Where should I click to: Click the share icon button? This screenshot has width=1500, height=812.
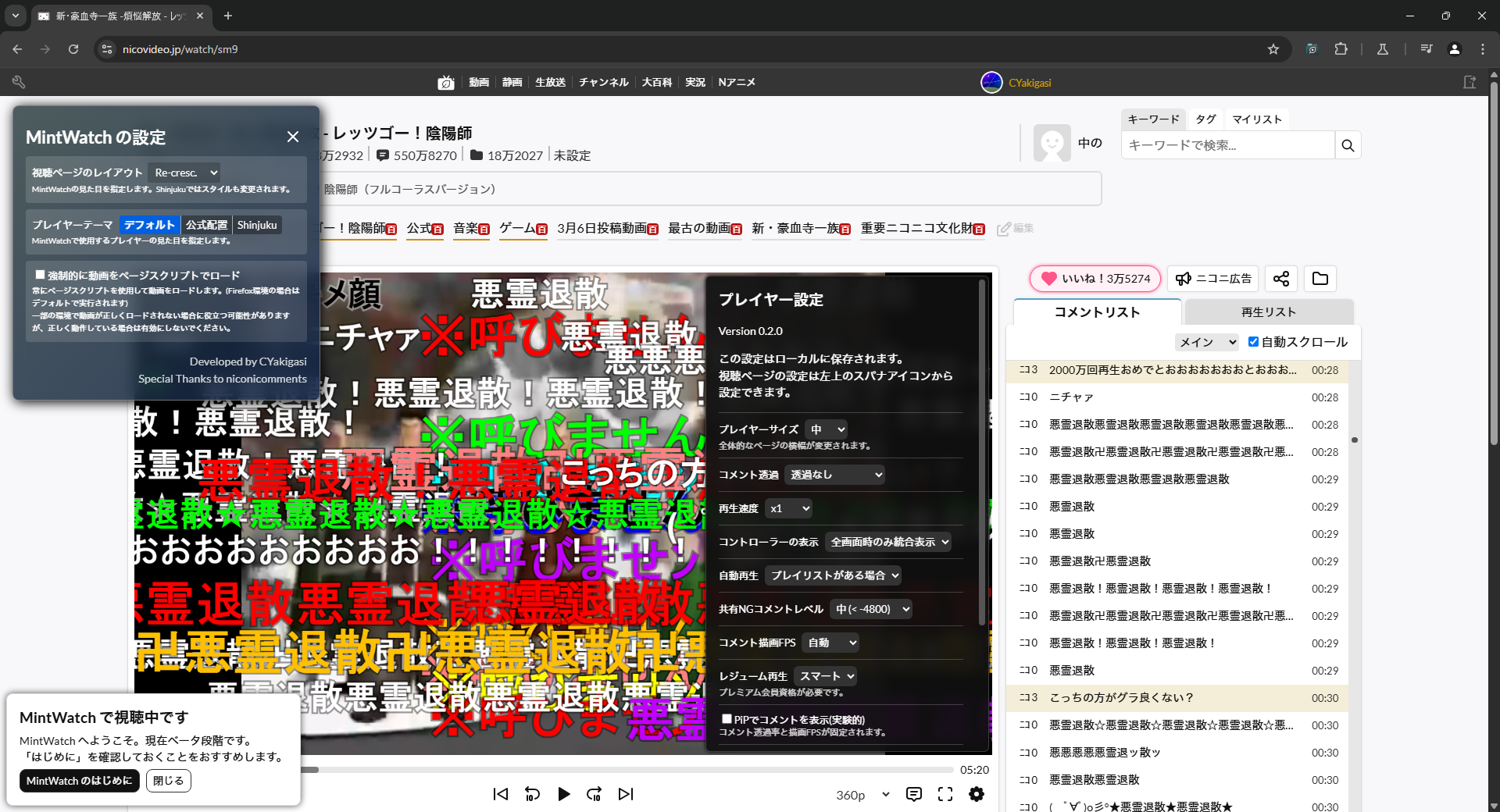(1281, 279)
